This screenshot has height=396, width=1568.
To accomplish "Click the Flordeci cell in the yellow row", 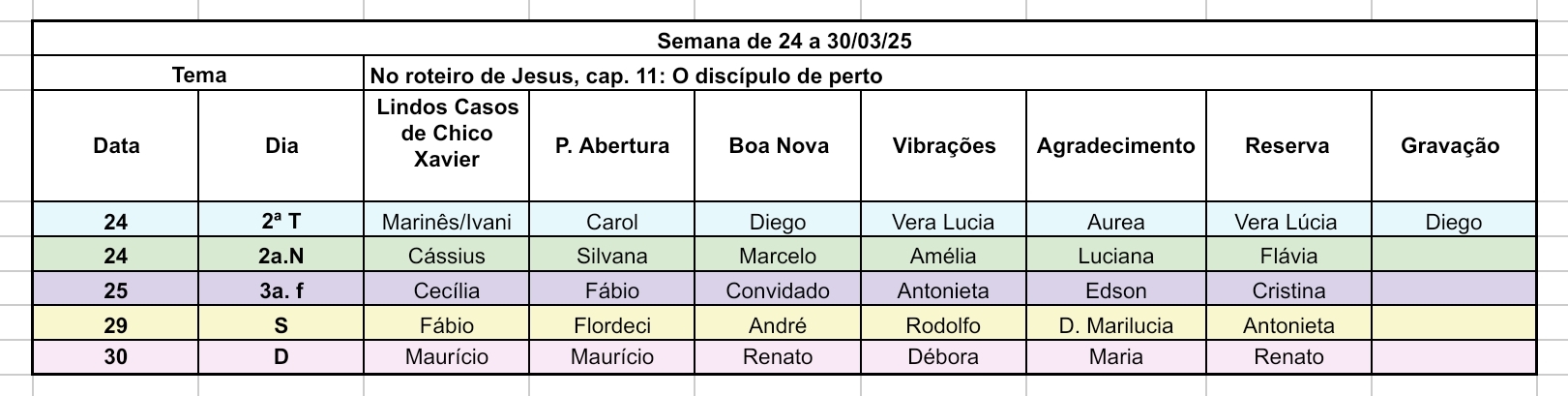I will pos(612,324).
